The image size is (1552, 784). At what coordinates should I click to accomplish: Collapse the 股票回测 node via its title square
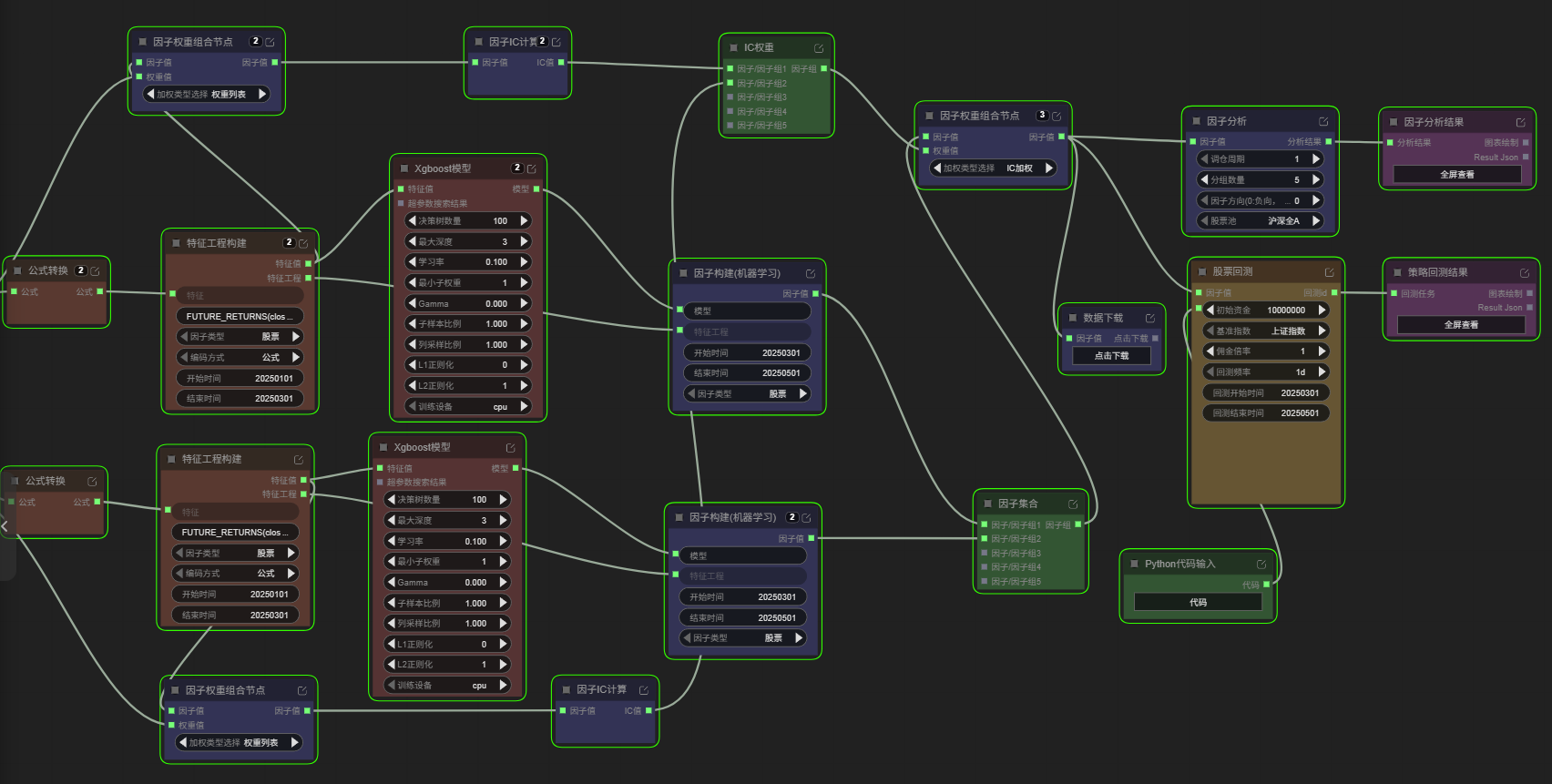click(x=1201, y=271)
